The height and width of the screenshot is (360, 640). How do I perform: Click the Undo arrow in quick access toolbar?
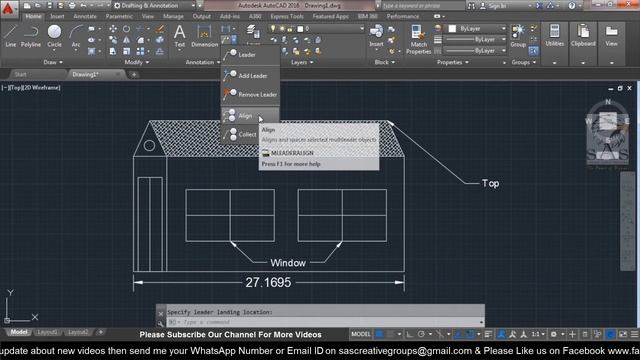[83, 6]
